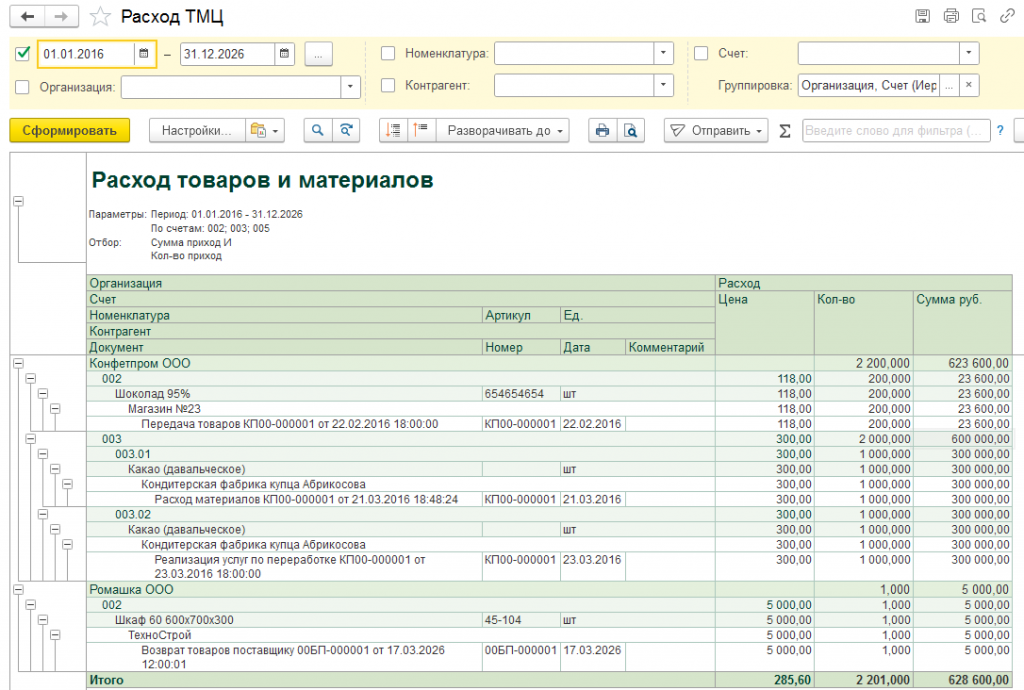
Task: Collapse the Конфетпром ООО group
Action: 18,363
